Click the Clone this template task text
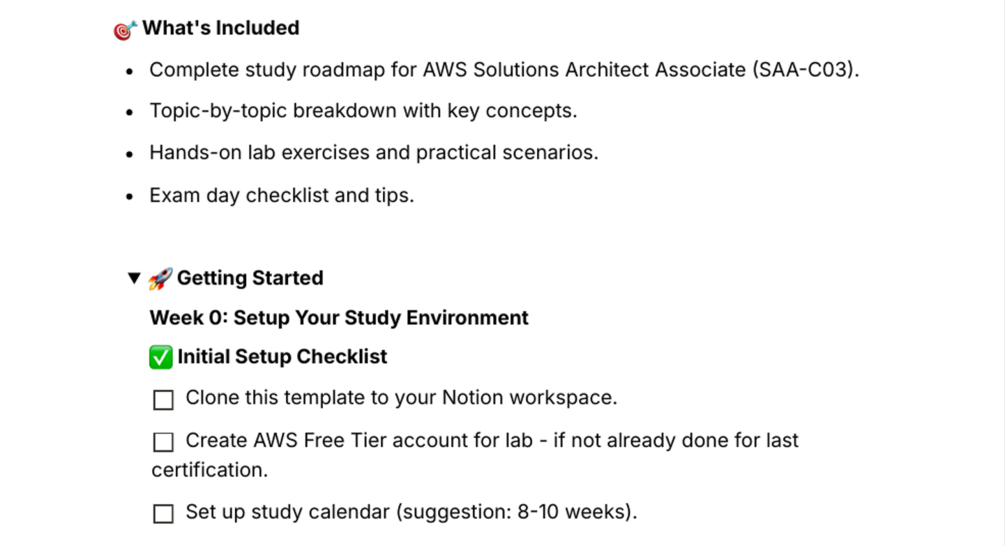Viewport: 1005px width, 546px height. click(401, 398)
